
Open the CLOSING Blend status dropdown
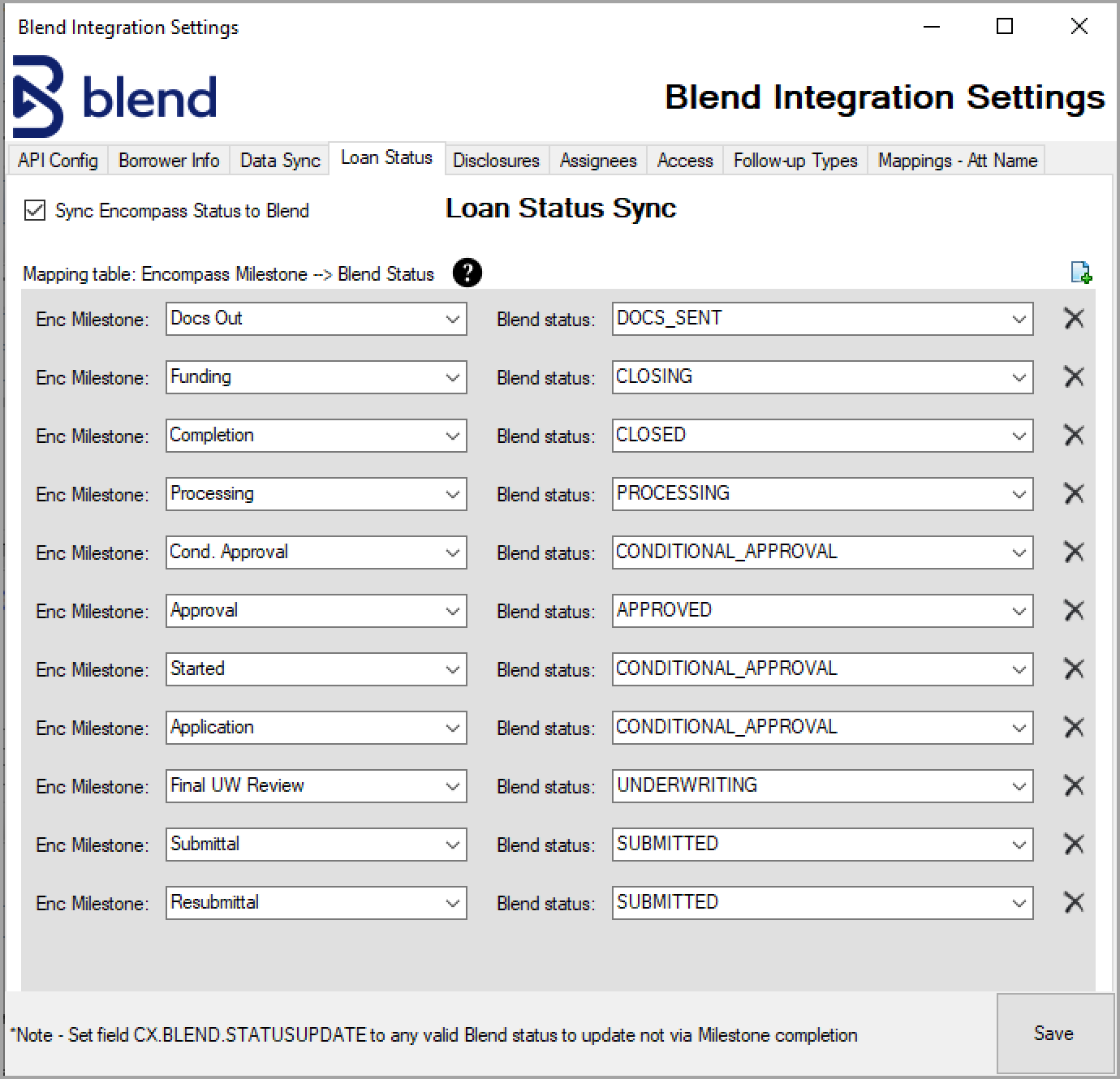(822, 377)
